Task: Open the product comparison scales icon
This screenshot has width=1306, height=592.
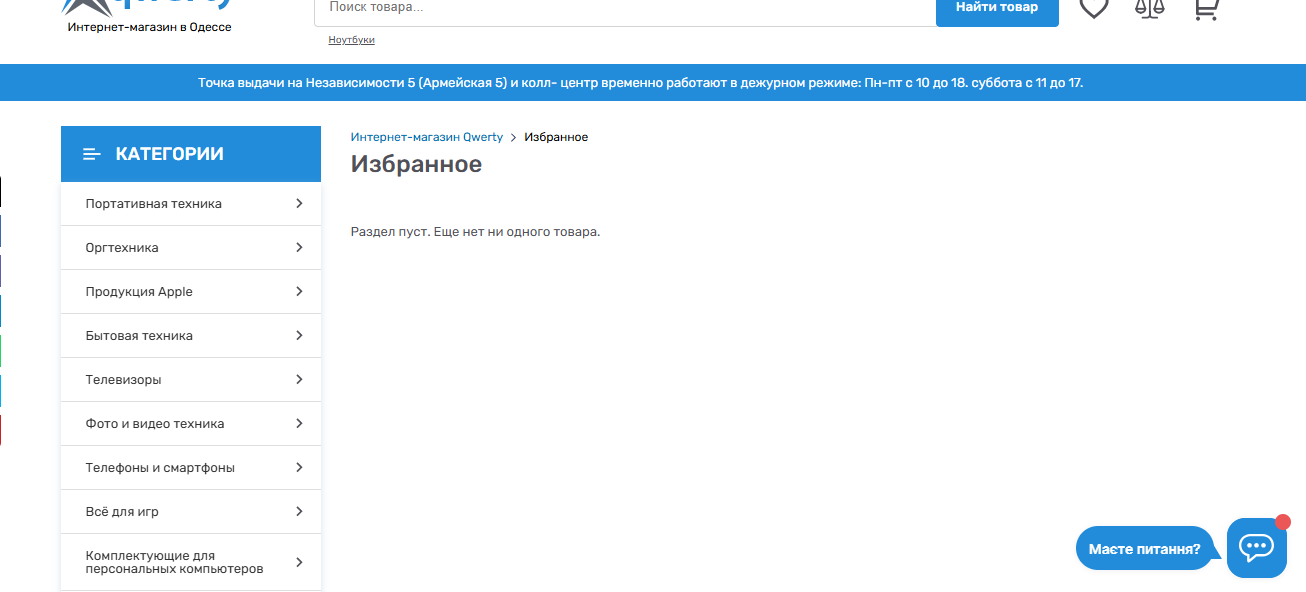Action: [x=1150, y=8]
